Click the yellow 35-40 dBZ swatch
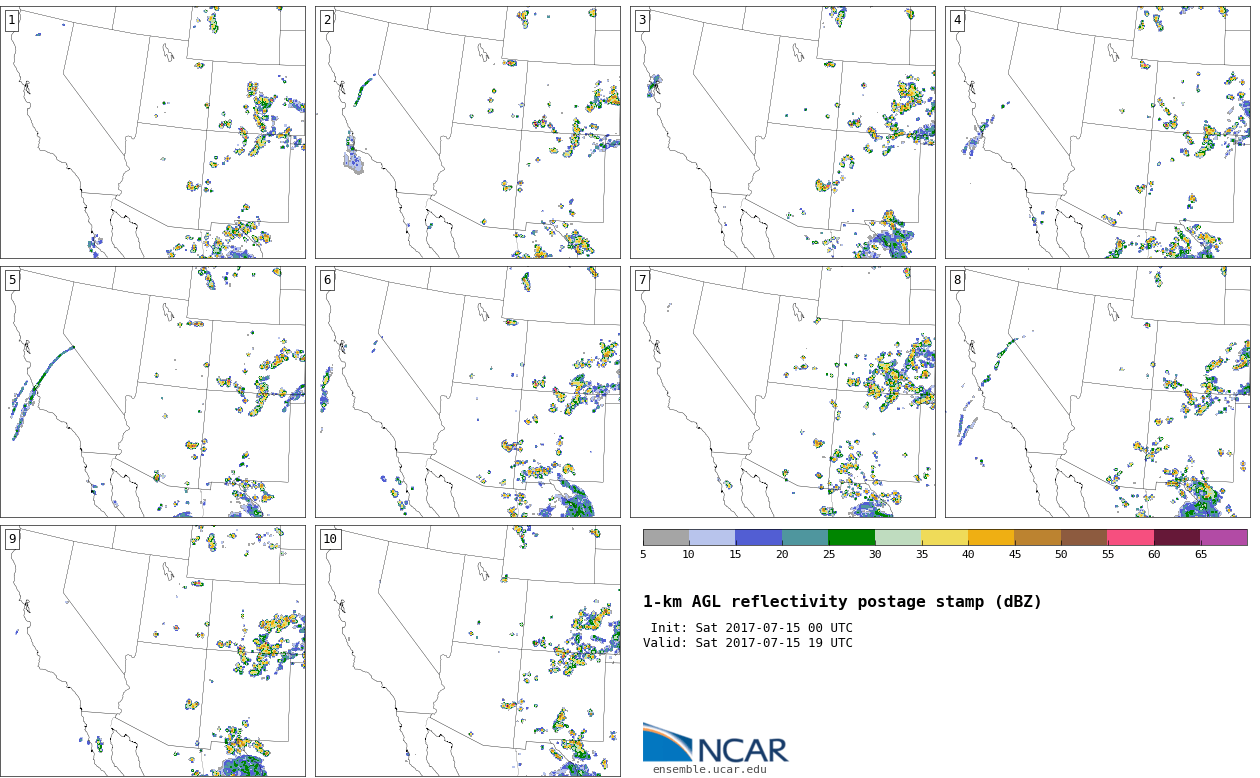Screen dimensions: 1260x778 tap(945, 537)
